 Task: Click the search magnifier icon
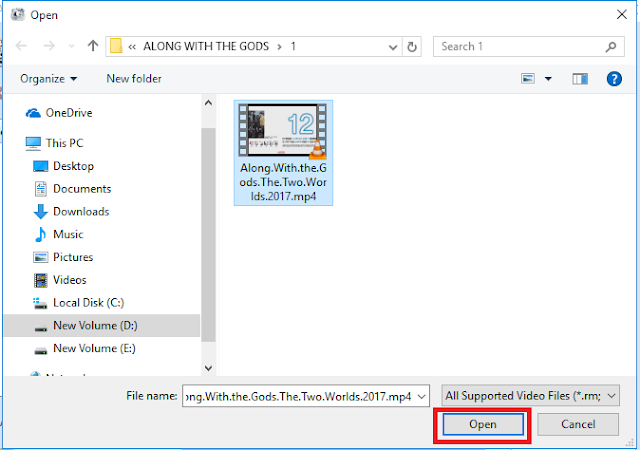pyautogui.click(x=611, y=47)
